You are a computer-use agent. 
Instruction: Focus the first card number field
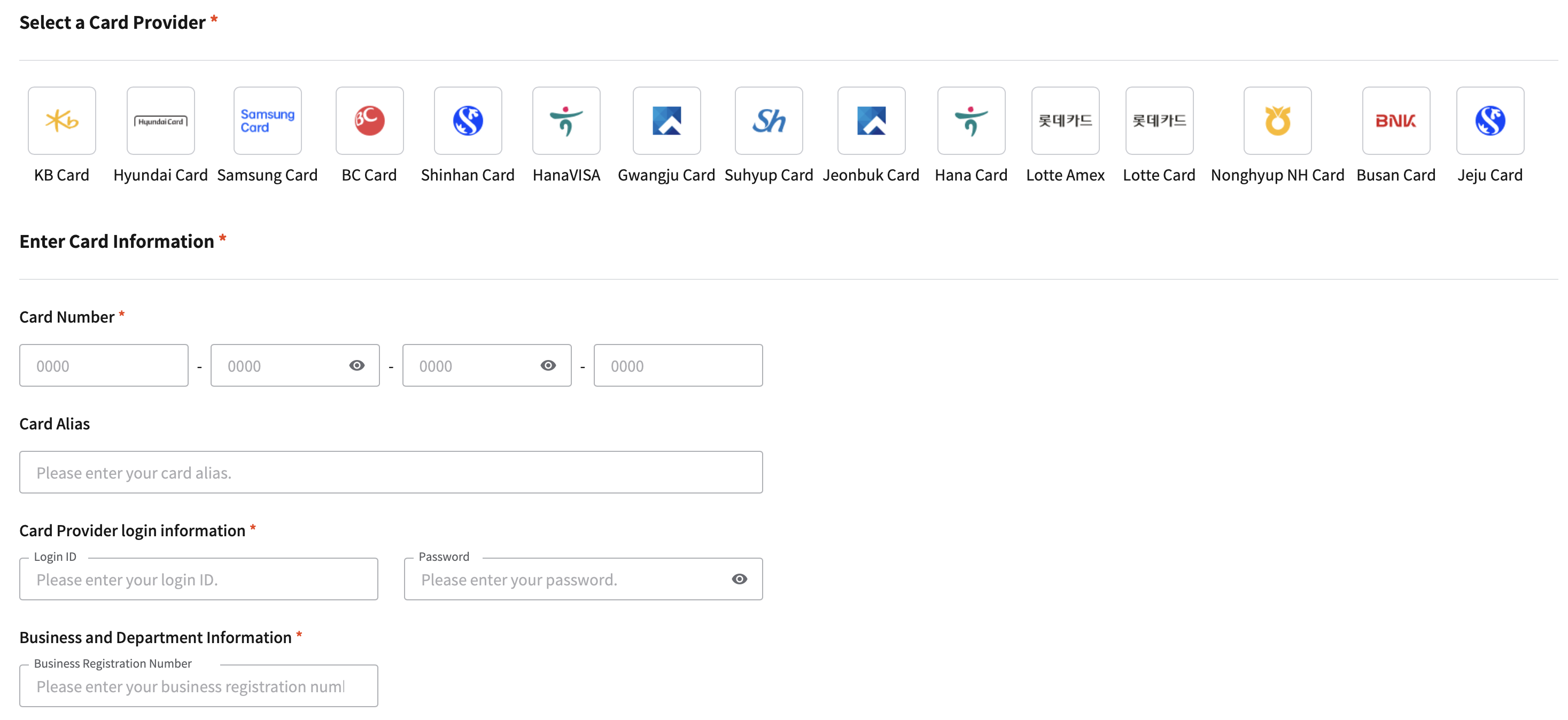[x=104, y=365]
